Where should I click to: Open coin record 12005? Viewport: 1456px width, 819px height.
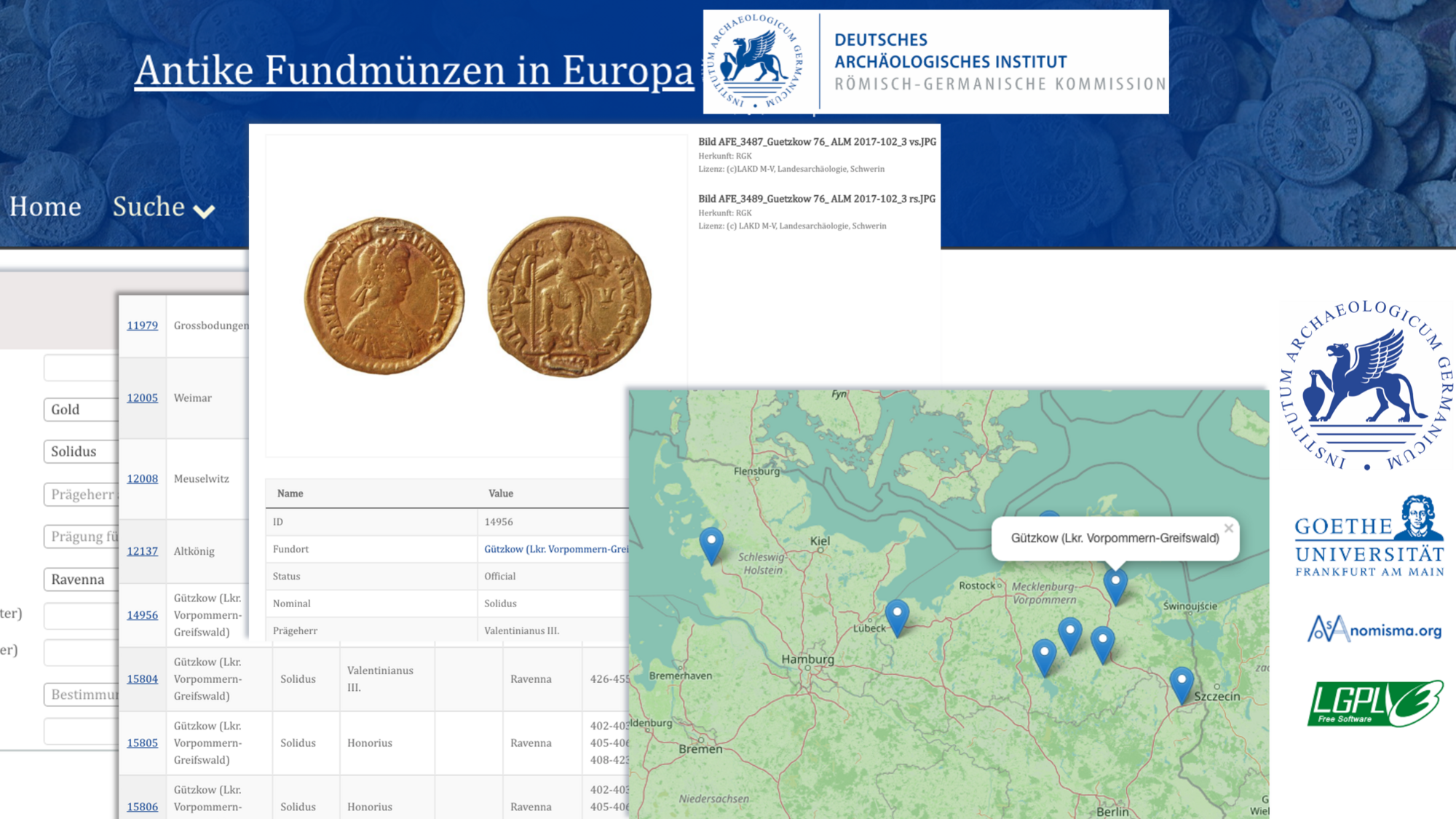click(x=142, y=397)
